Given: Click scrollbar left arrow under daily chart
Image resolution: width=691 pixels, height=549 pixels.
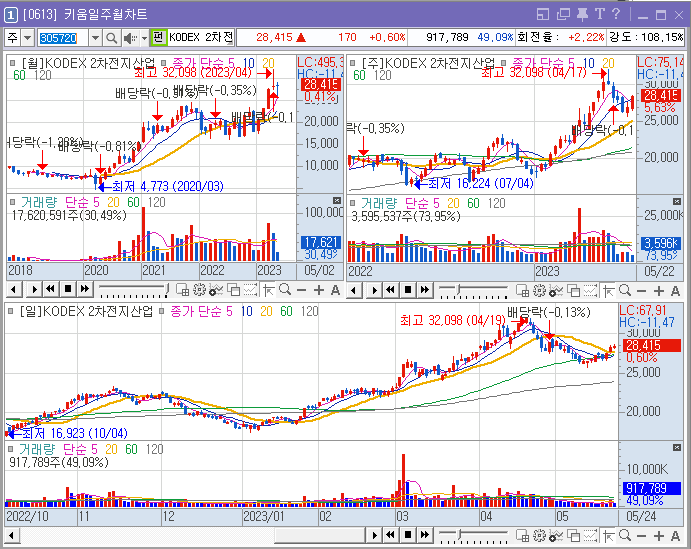Looking at the screenshot, I should (x=11, y=535).
